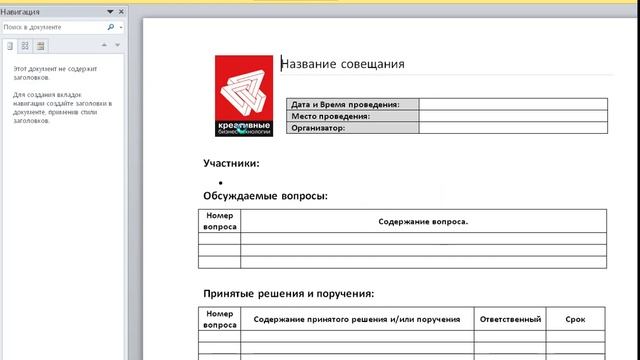This screenshot has height=360, width=640.
Task: Click the 'Срок' column header
Action: pyautogui.click(x=576, y=320)
